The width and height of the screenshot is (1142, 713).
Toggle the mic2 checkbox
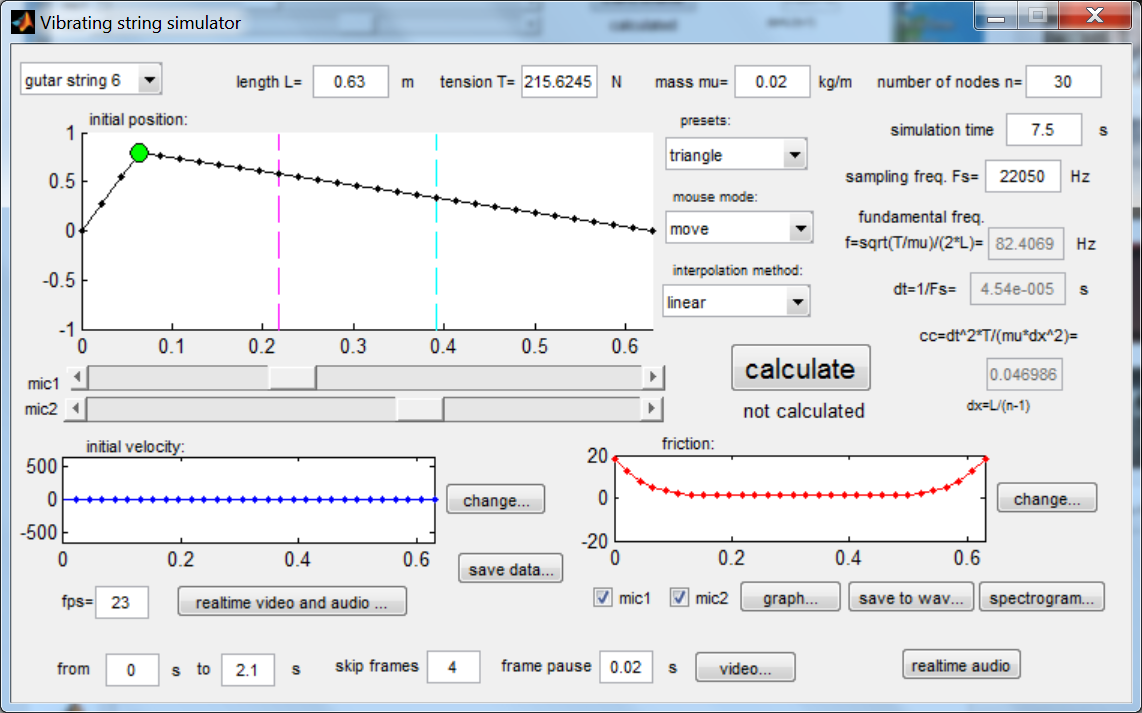680,598
